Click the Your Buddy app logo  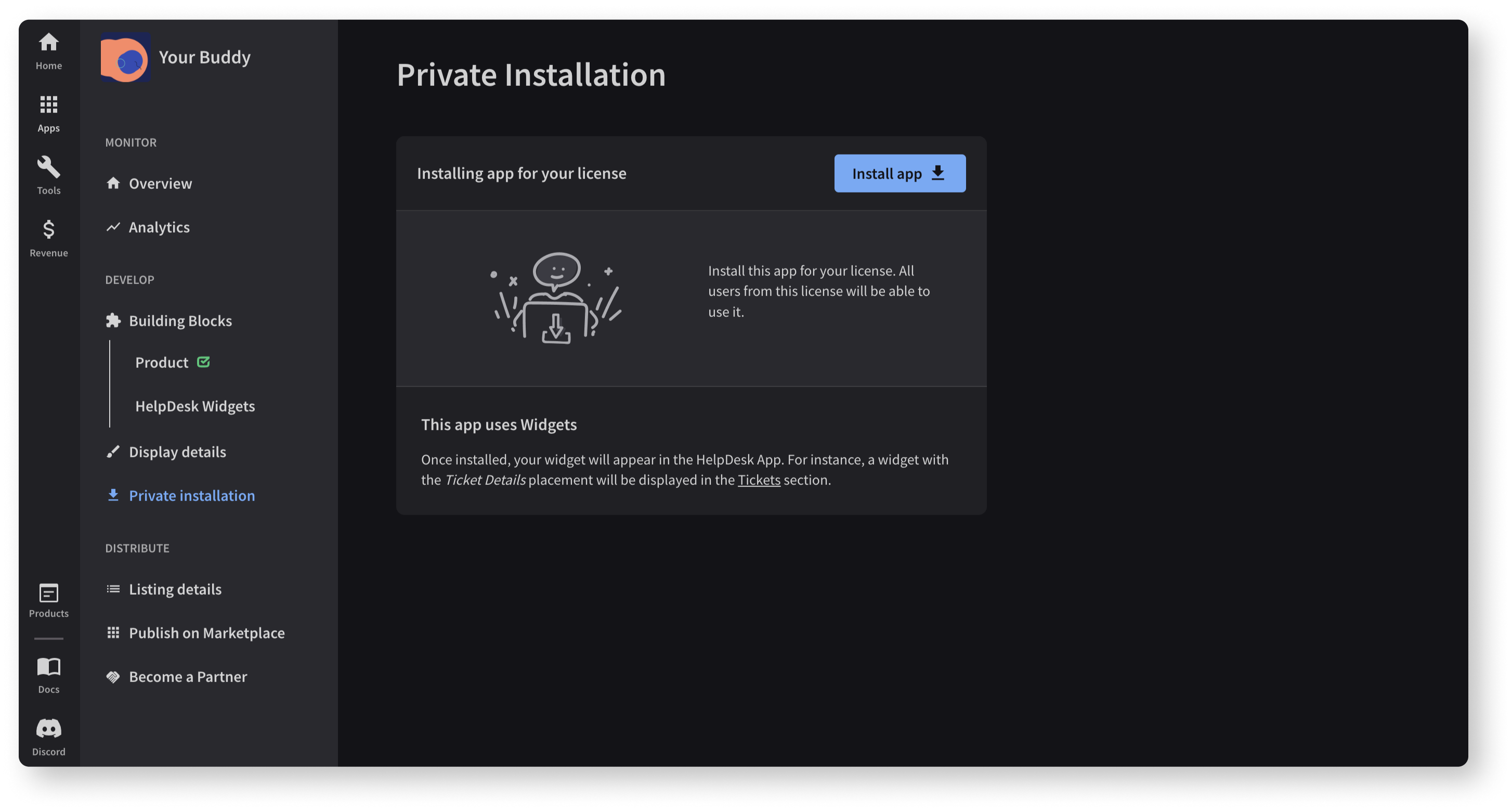pos(126,58)
